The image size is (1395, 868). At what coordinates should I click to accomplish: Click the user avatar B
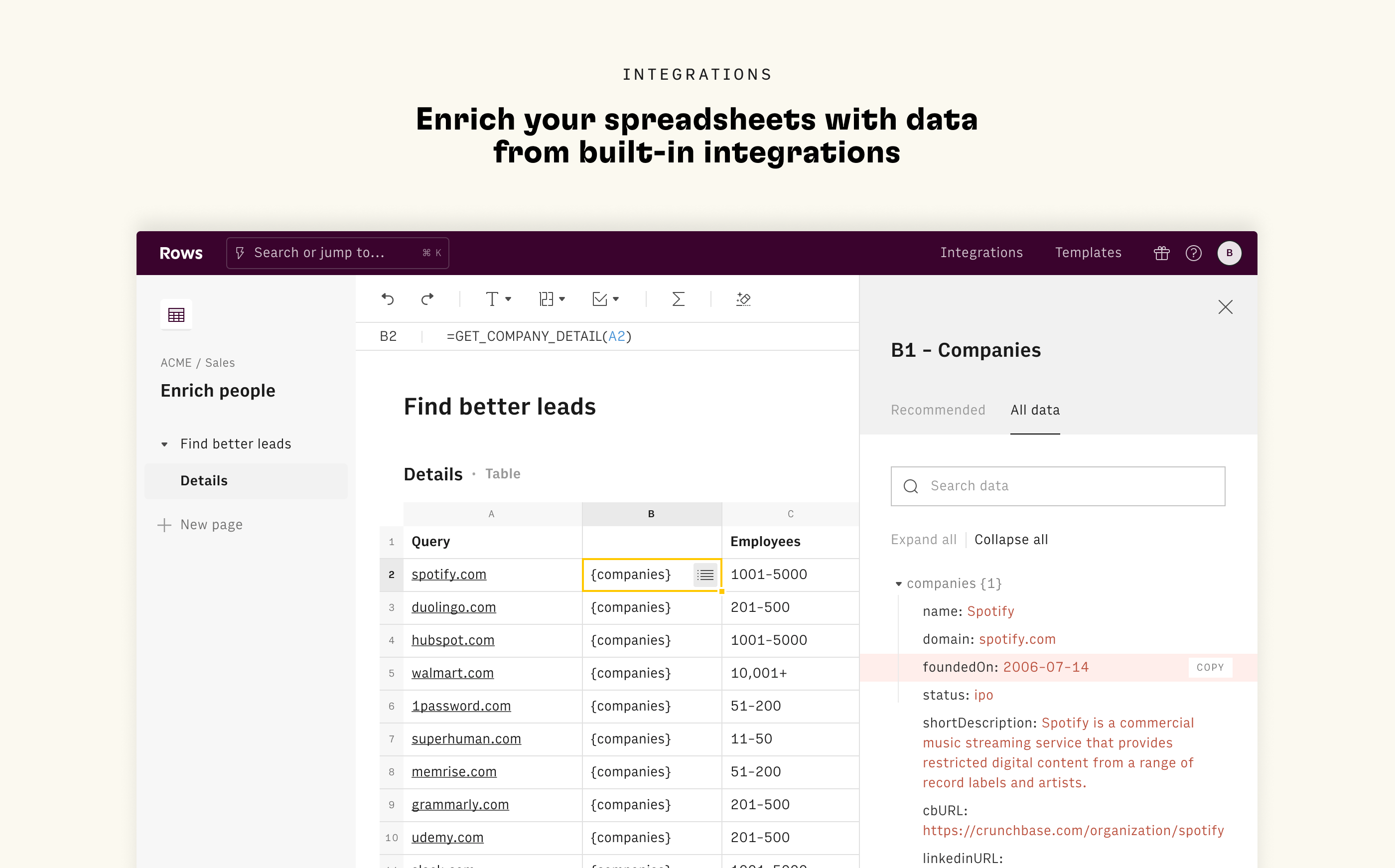click(x=1229, y=253)
